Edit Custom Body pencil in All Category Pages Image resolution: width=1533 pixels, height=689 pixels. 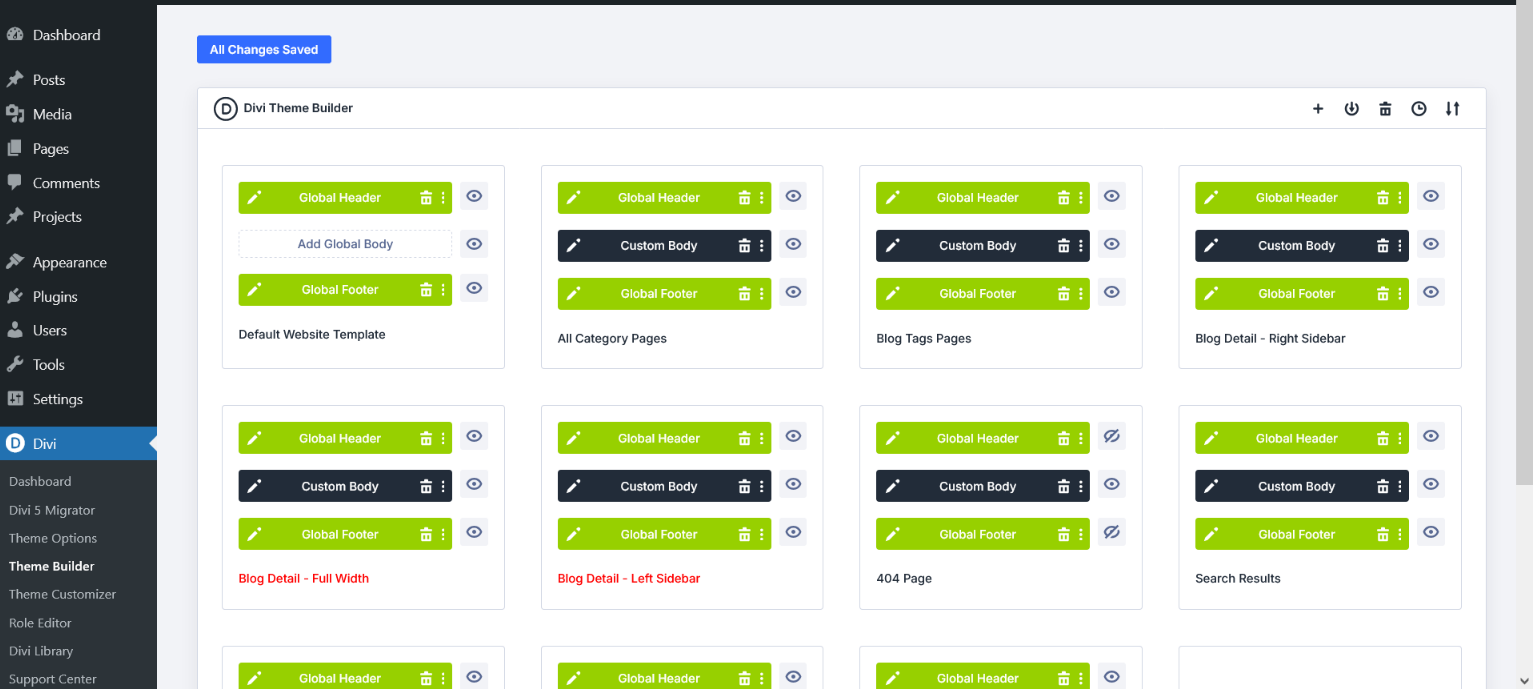coord(573,246)
